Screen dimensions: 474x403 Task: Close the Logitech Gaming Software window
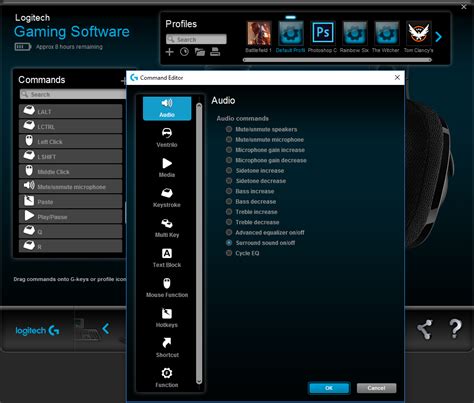tap(464, 7)
